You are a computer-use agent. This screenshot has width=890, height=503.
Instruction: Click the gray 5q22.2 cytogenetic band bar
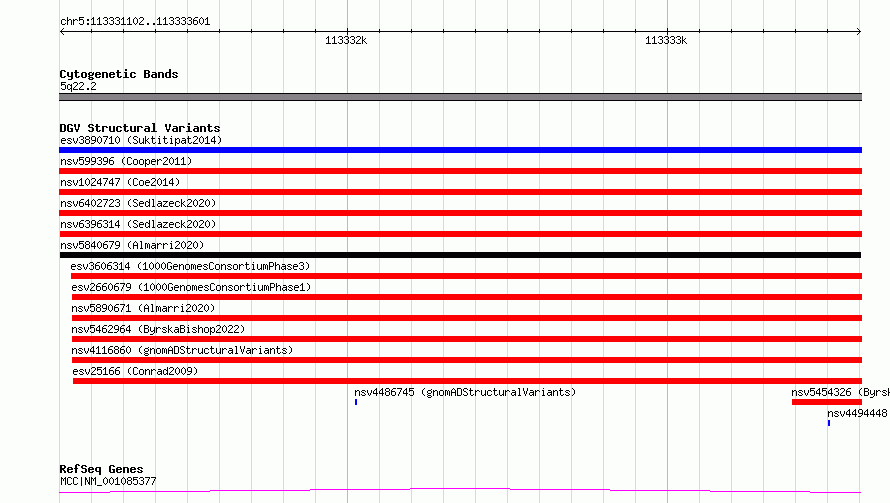tap(460, 97)
